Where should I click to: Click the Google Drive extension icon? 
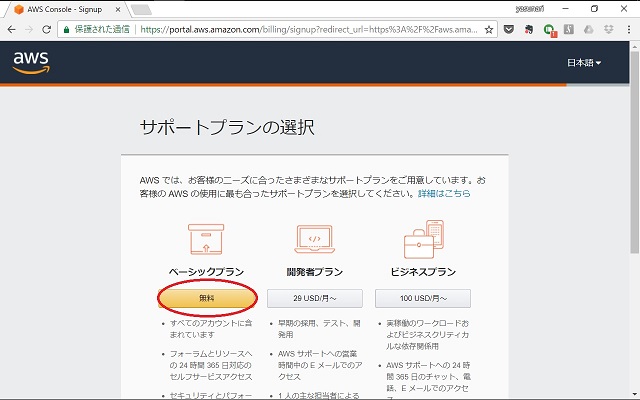click(x=588, y=29)
